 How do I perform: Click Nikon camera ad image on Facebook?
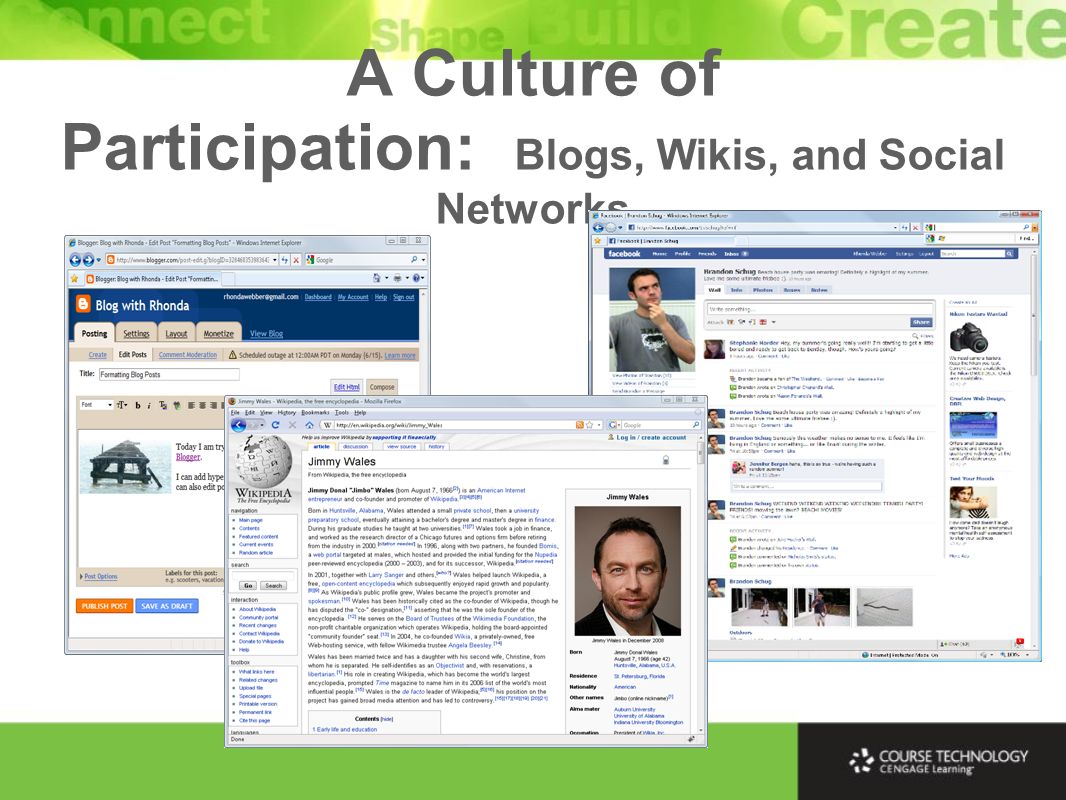pyautogui.click(x=969, y=338)
